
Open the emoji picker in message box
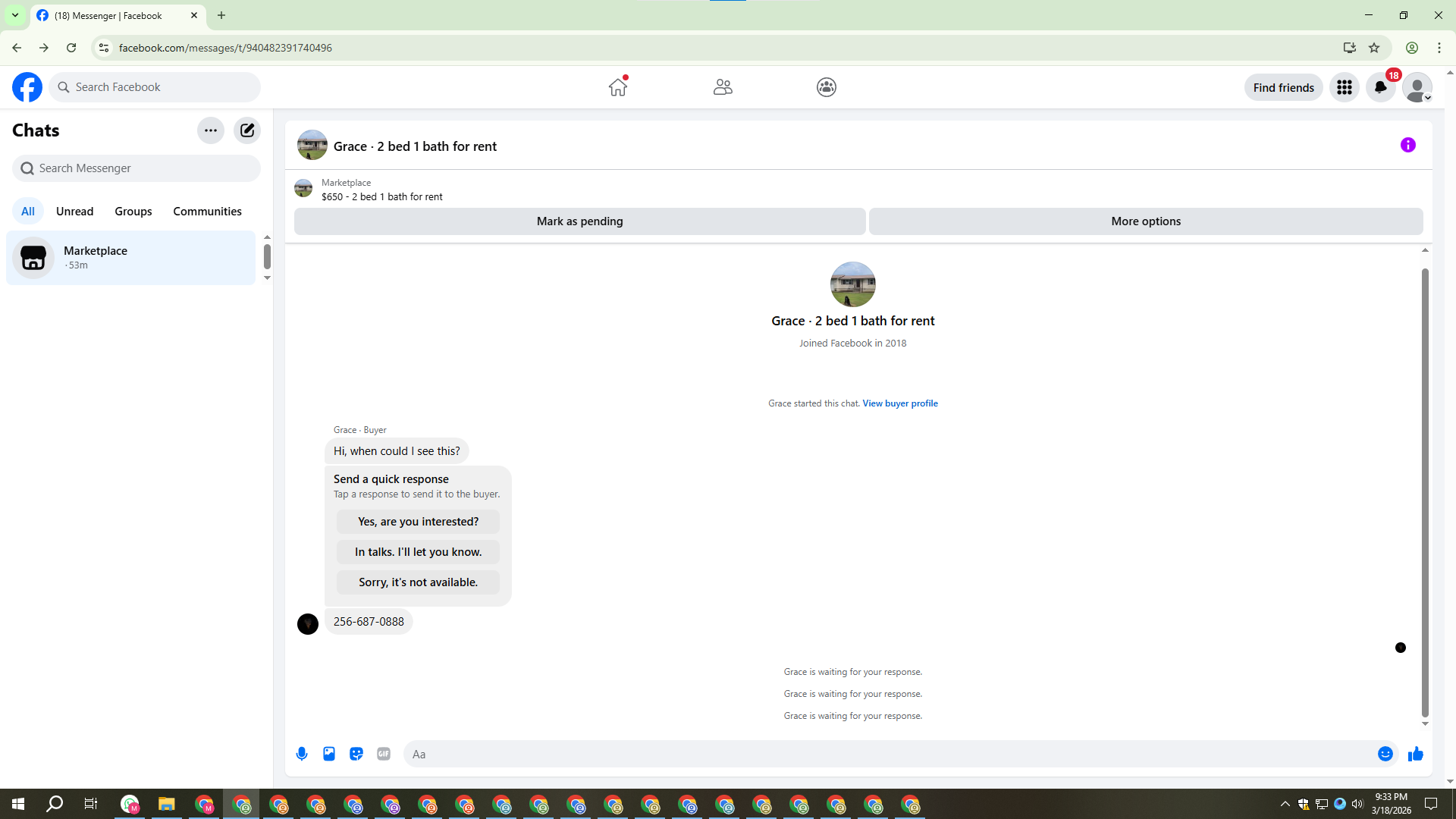1385,754
